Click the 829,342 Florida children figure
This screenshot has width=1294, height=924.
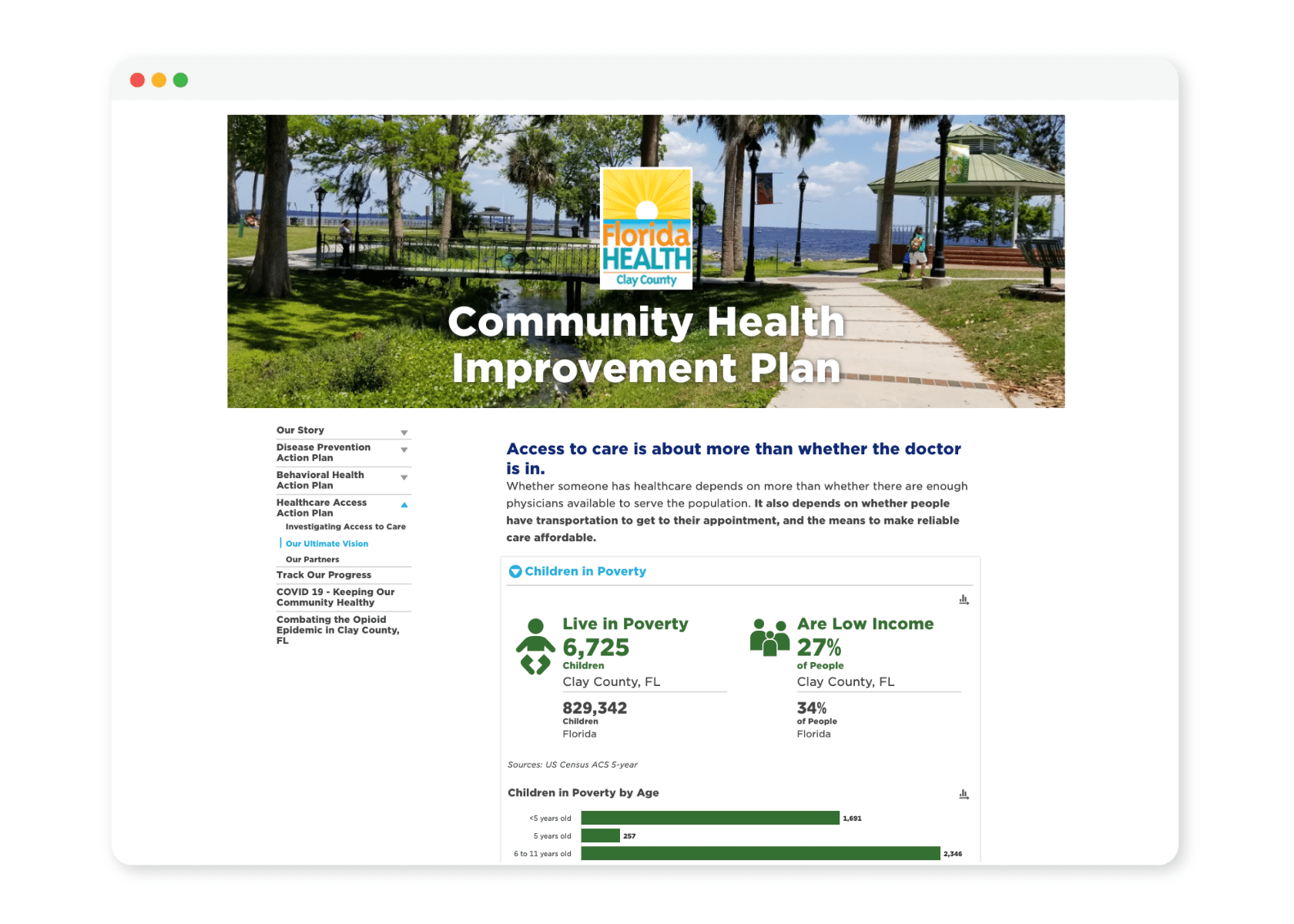pos(595,708)
